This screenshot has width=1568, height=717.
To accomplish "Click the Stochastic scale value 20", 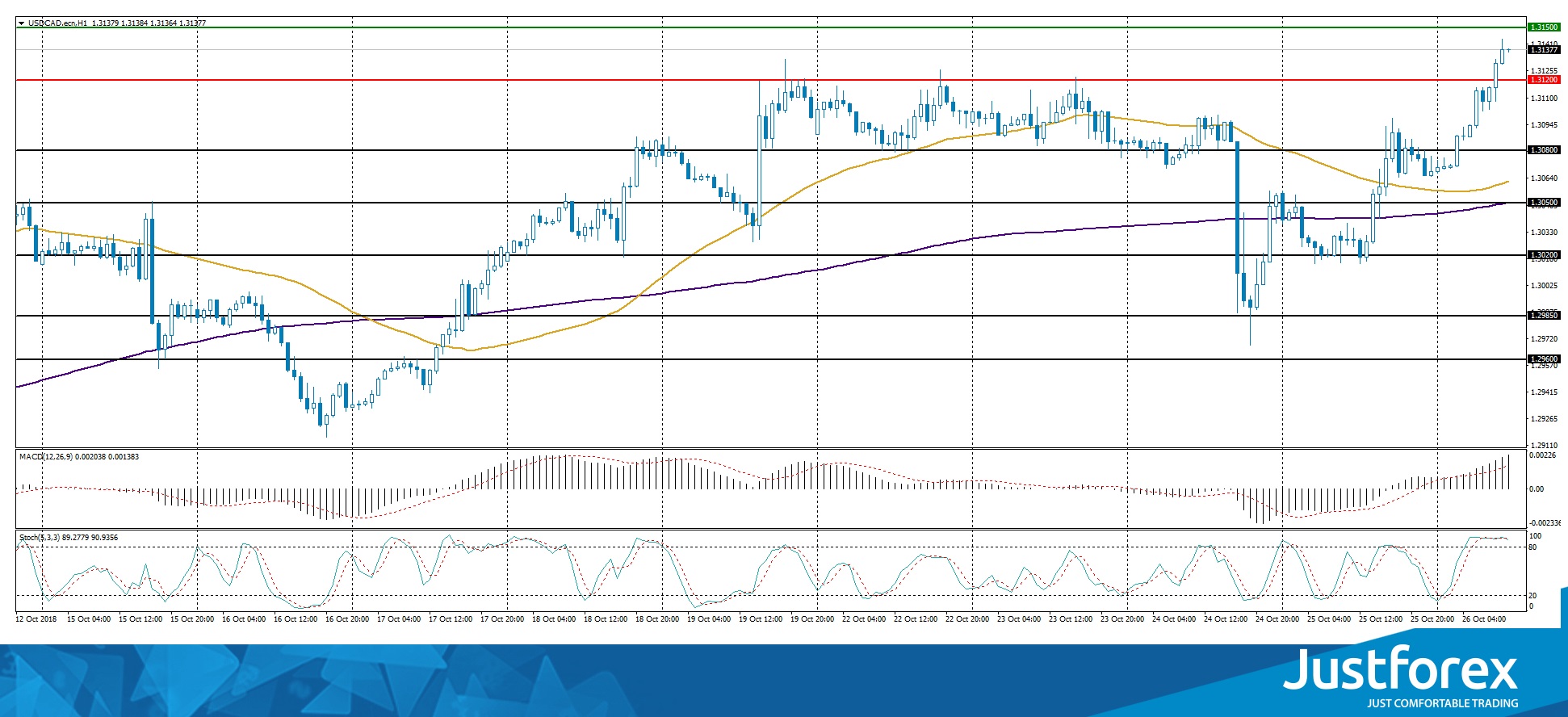I will coord(1532,596).
